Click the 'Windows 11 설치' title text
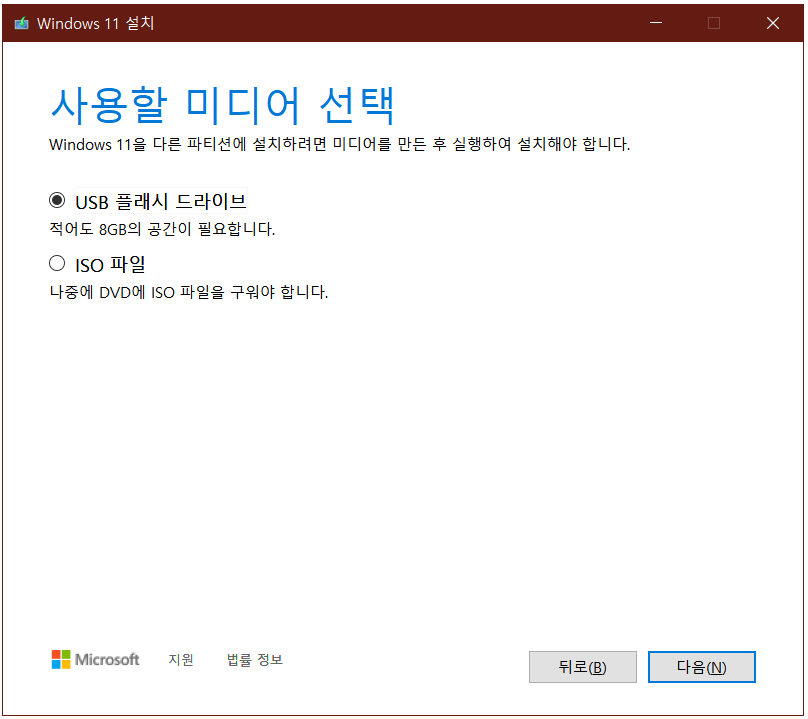Screen dimensions: 808x719 [x=95, y=23]
